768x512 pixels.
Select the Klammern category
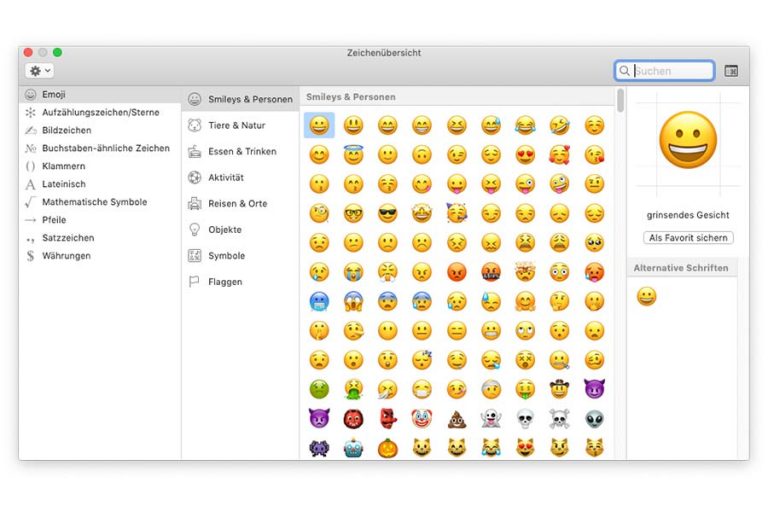(x=100, y=166)
